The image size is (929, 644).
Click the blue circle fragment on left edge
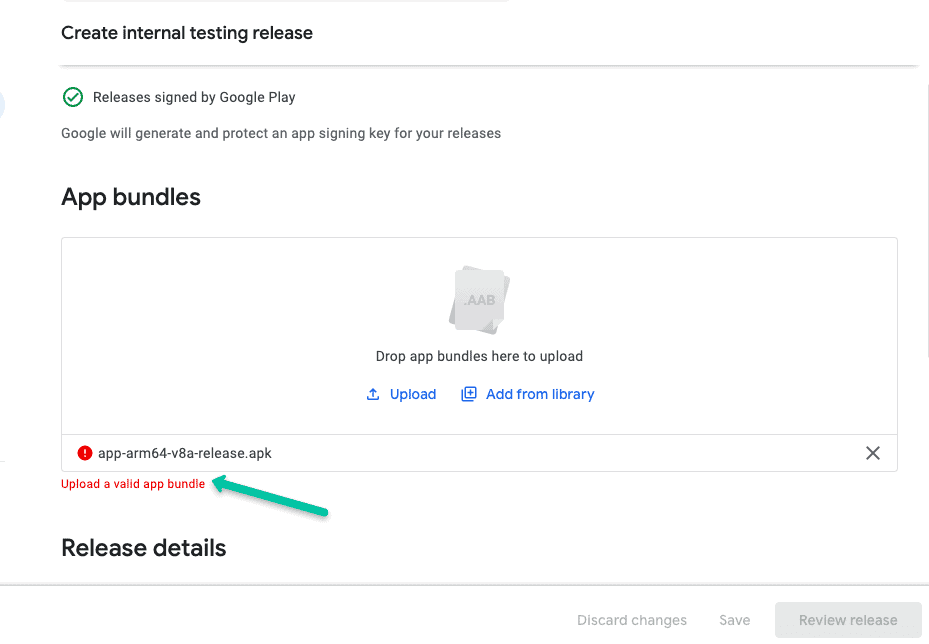tap(3, 105)
